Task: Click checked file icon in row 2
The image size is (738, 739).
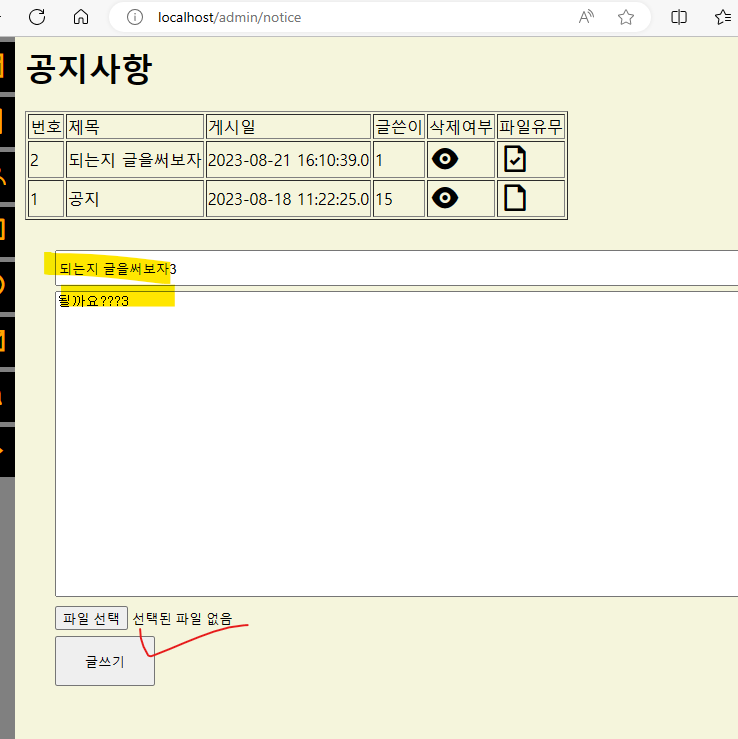Action: 515,159
